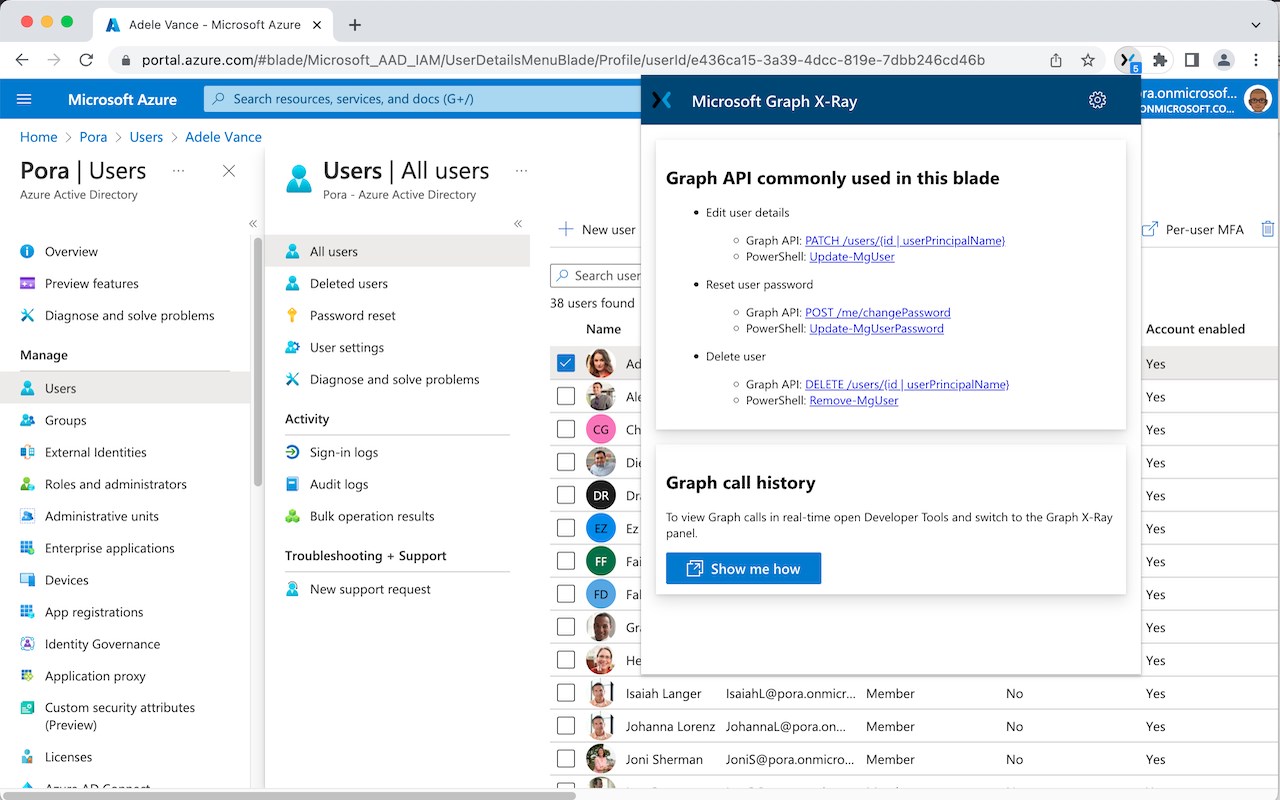This screenshot has width=1280, height=800.
Task: Open the Update-MgUser PowerShell link
Action: (x=852, y=256)
